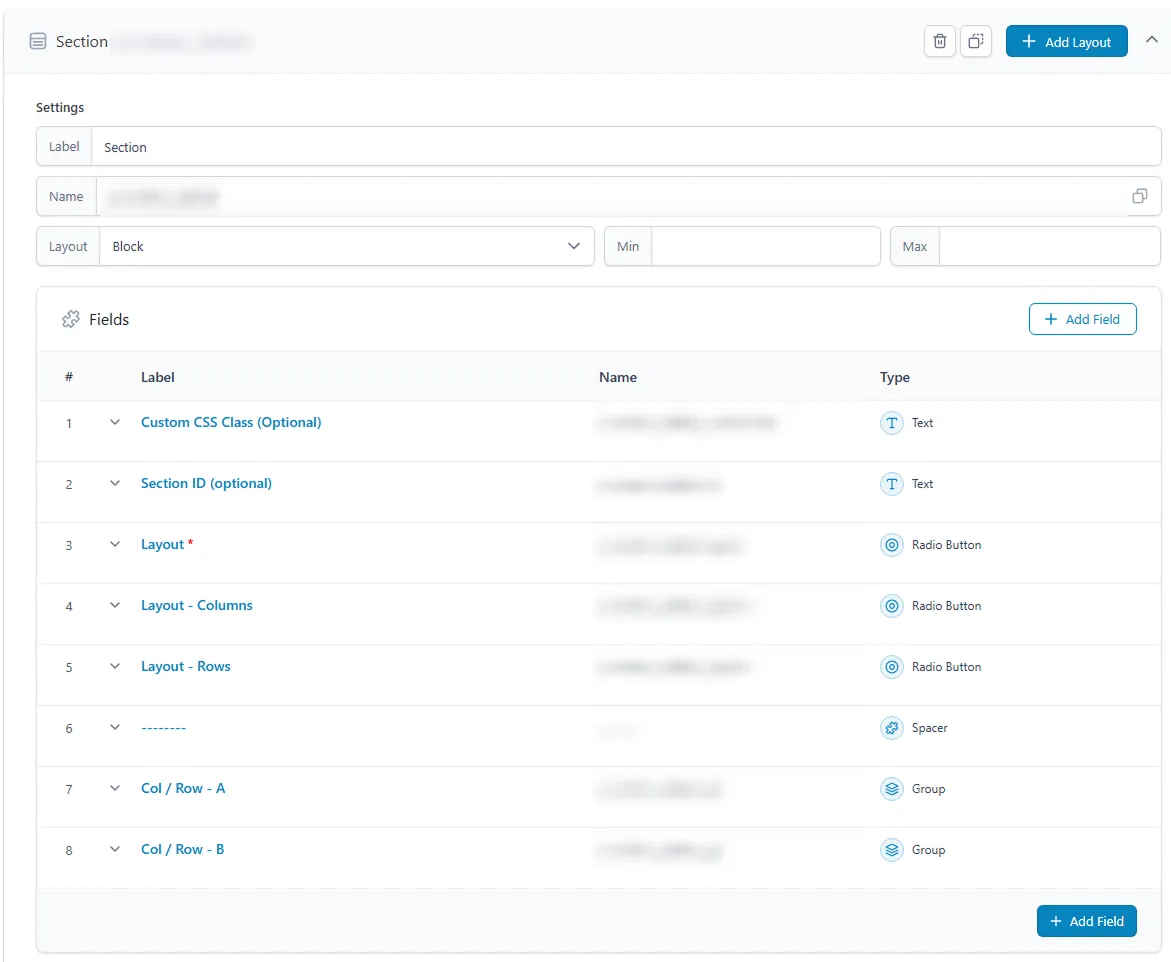Screen dimensions: 1171x962
Task: Expand the Col / Row - B field
Action: tap(115, 849)
